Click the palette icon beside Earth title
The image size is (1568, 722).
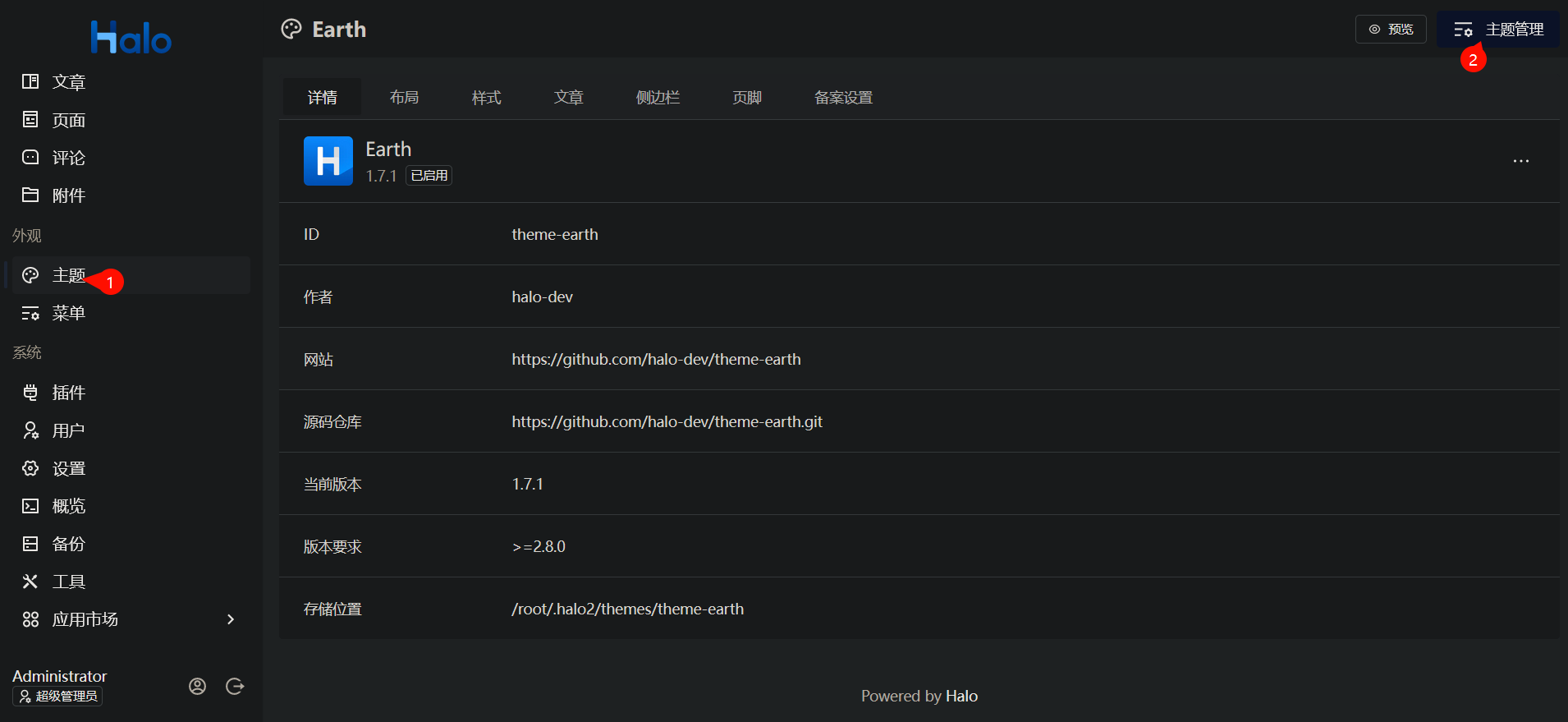coord(291,30)
